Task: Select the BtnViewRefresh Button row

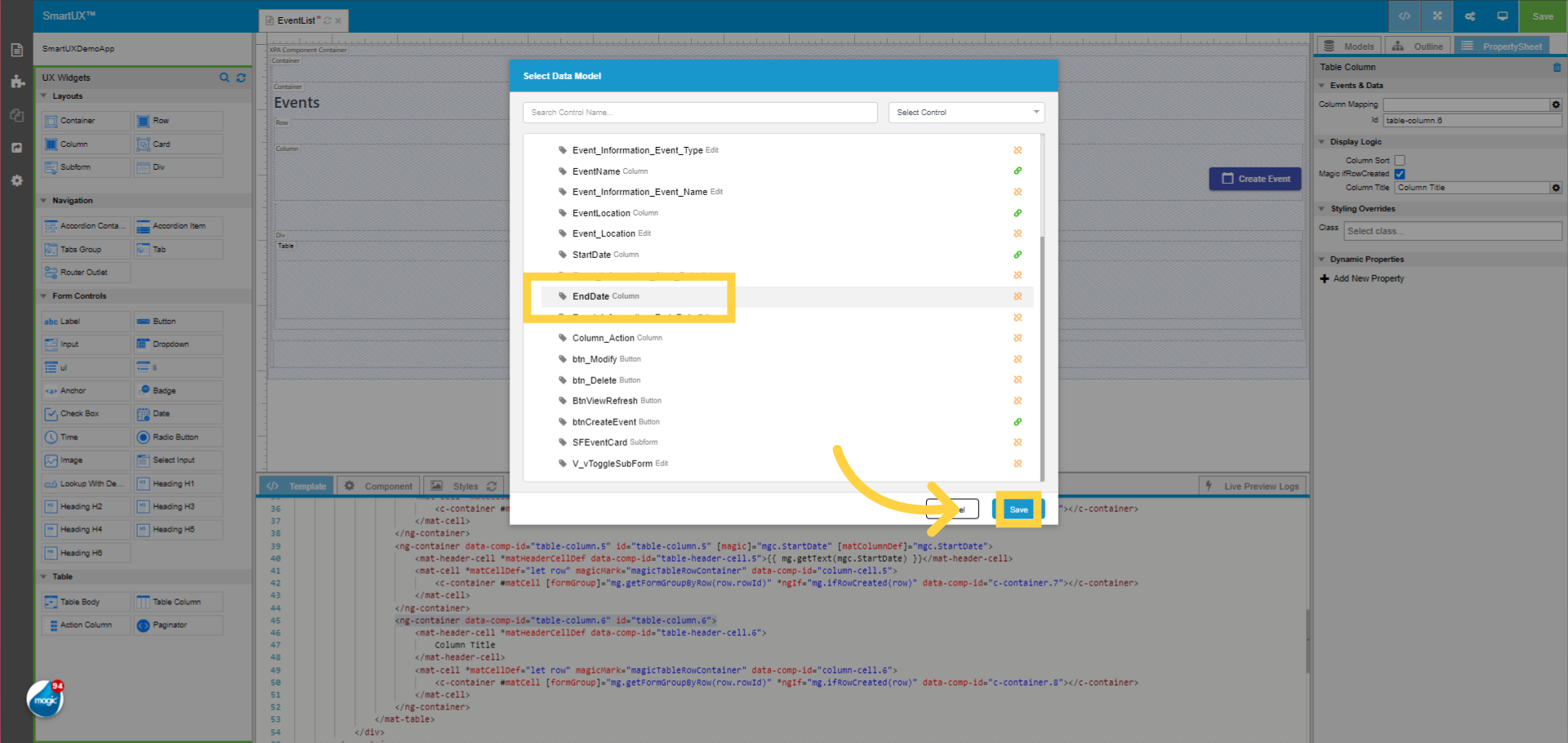Action: coord(787,401)
